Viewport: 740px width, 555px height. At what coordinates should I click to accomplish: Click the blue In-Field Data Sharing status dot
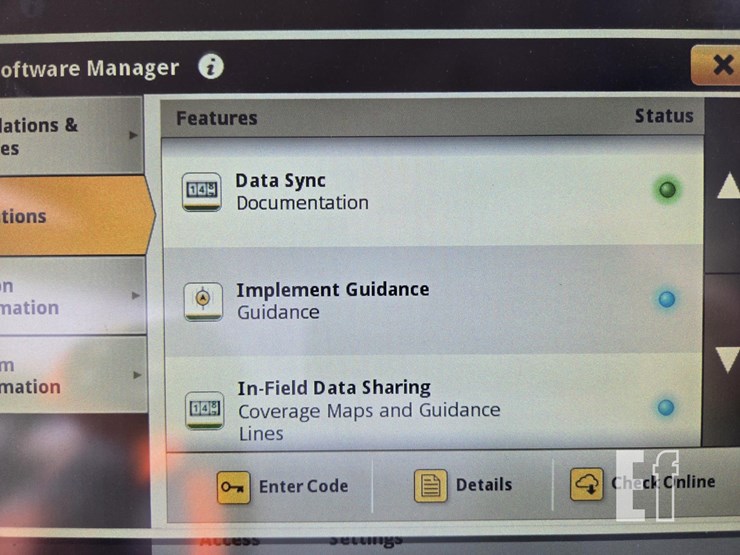click(665, 407)
